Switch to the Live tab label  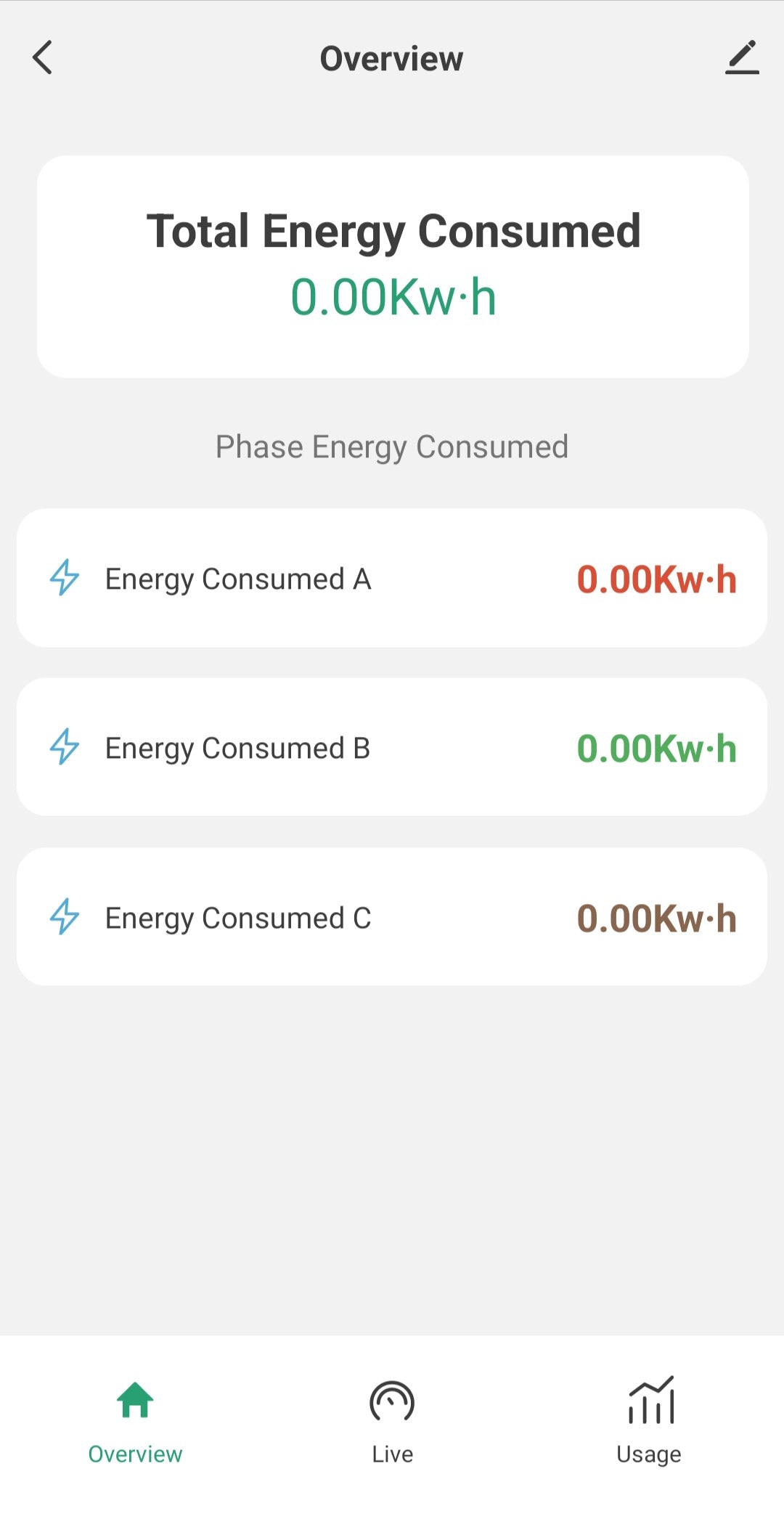click(x=392, y=1454)
